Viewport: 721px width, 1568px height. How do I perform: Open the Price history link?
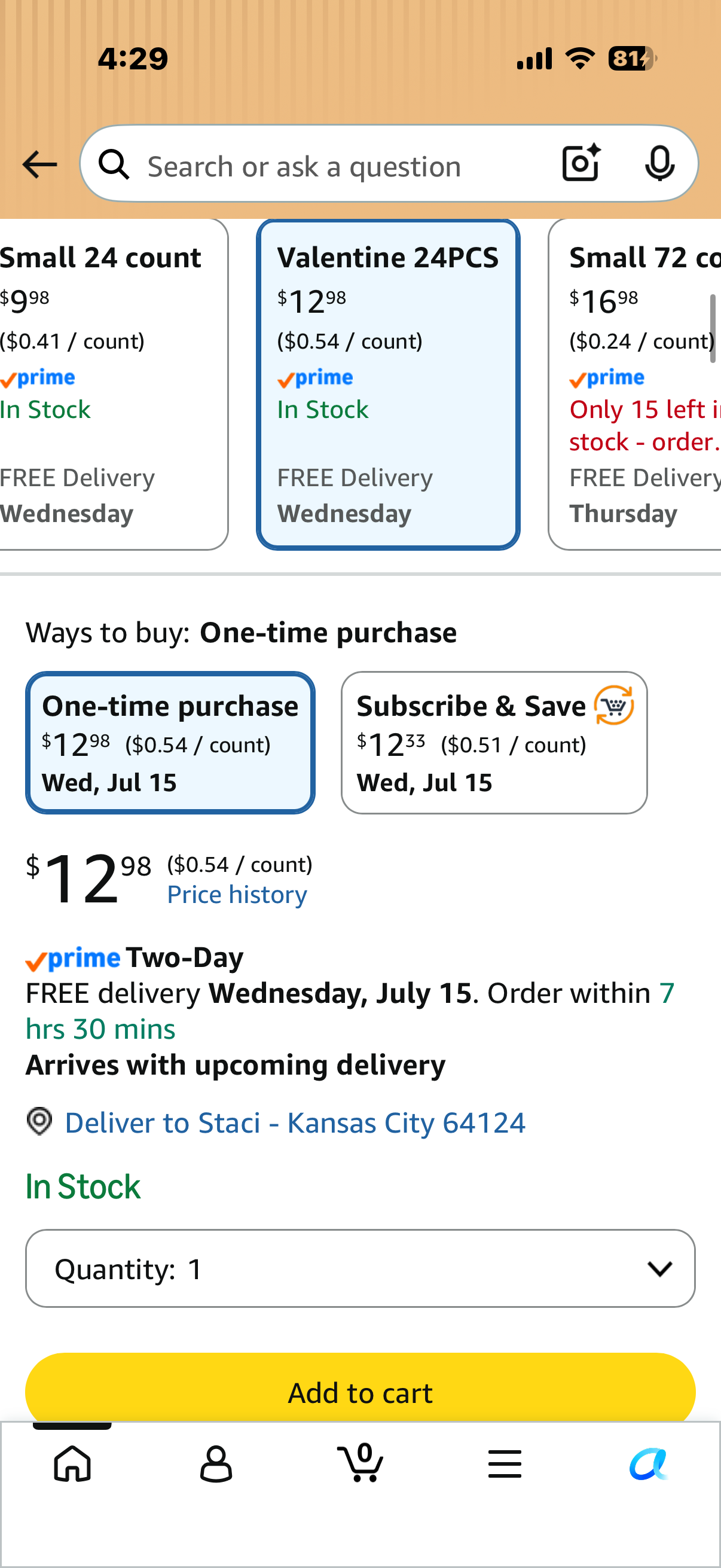pyautogui.click(x=237, y=894)
